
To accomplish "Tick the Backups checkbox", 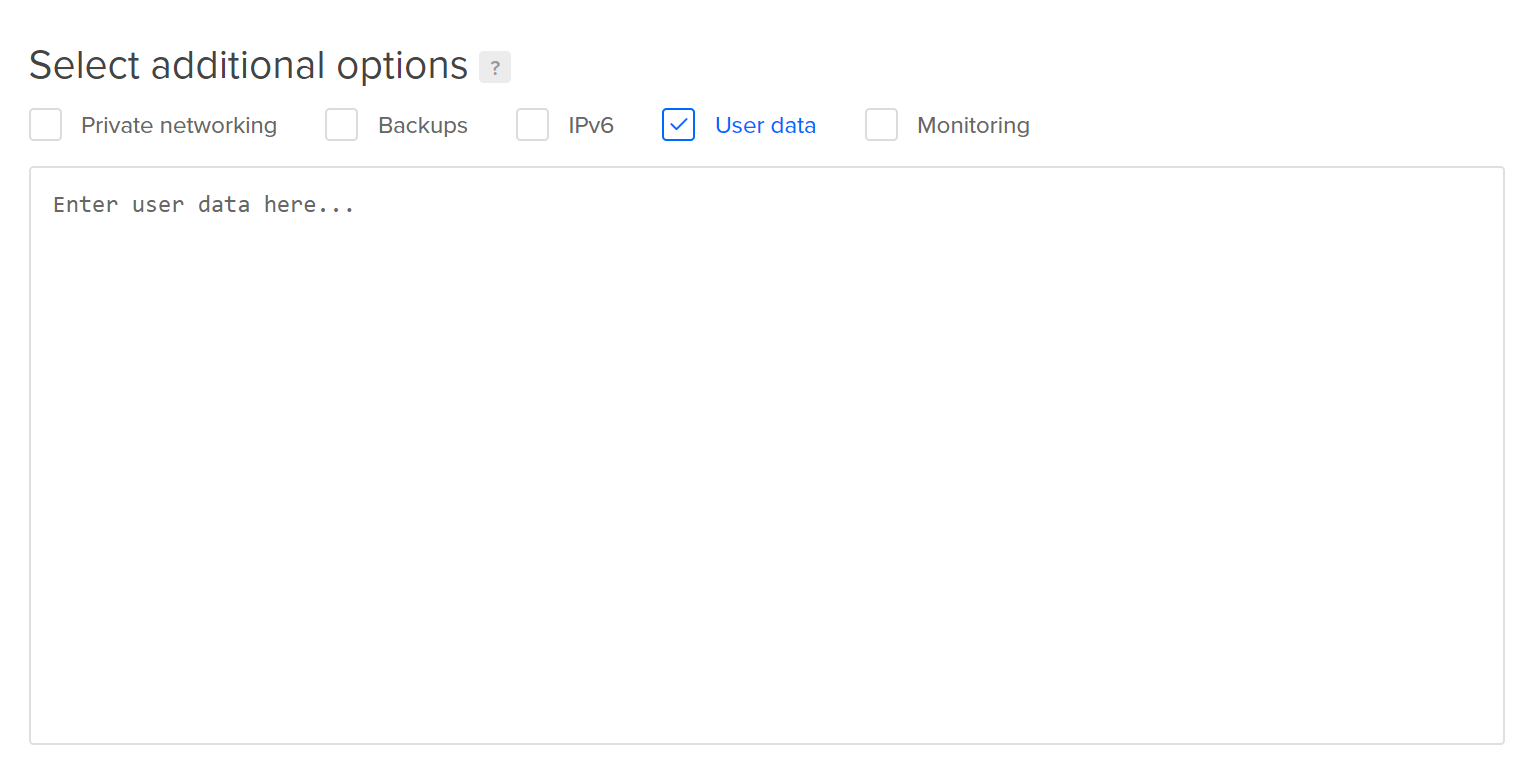I will [x=342, y=125].
